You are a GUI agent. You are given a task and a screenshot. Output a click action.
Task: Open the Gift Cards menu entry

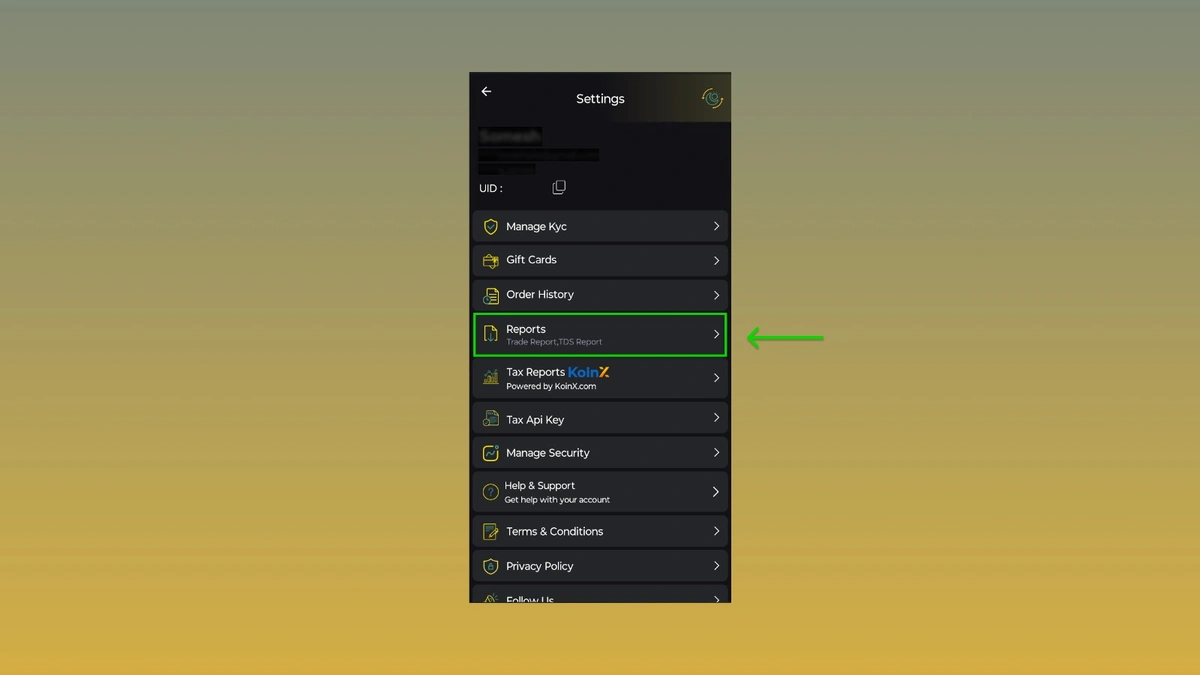click(x=600, y=260)
